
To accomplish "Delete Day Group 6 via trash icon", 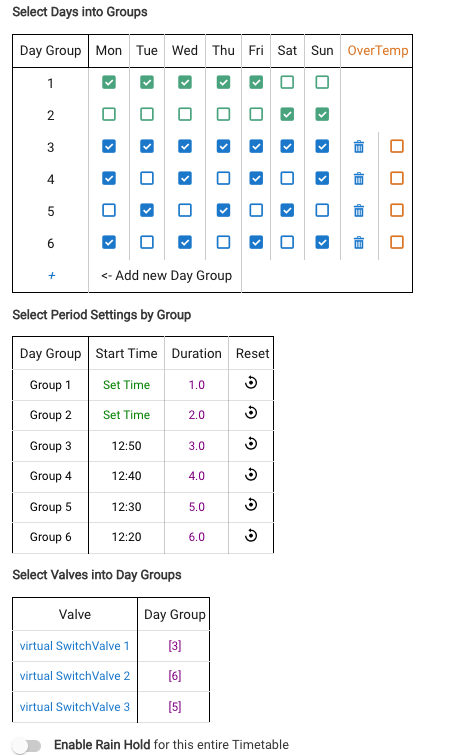I will tap(359, 242).
